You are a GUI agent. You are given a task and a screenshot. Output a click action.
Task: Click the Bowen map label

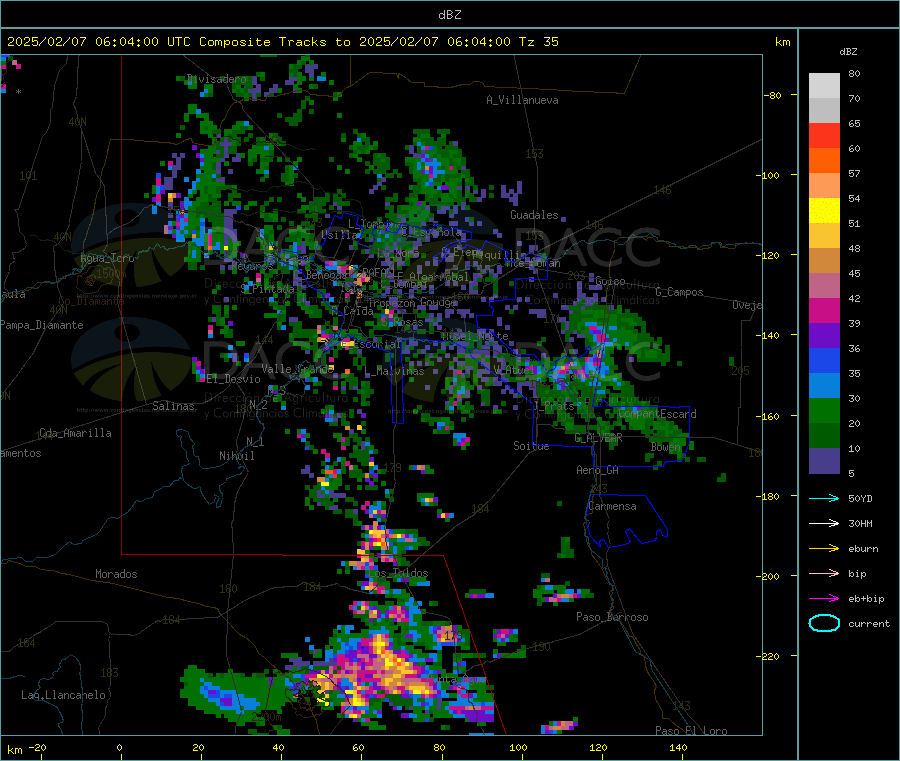[x=666, y=446]
